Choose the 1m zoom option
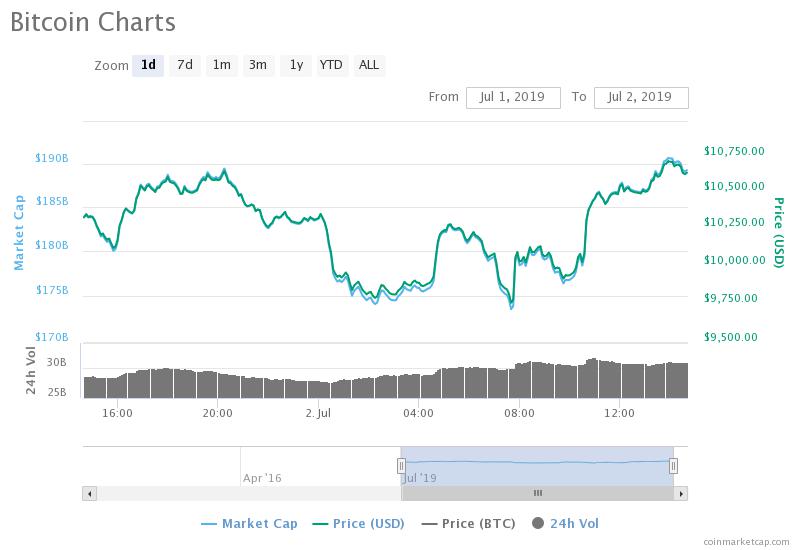Image resolution: width=800 pixels, height=550 pixels. coord(221,65)
